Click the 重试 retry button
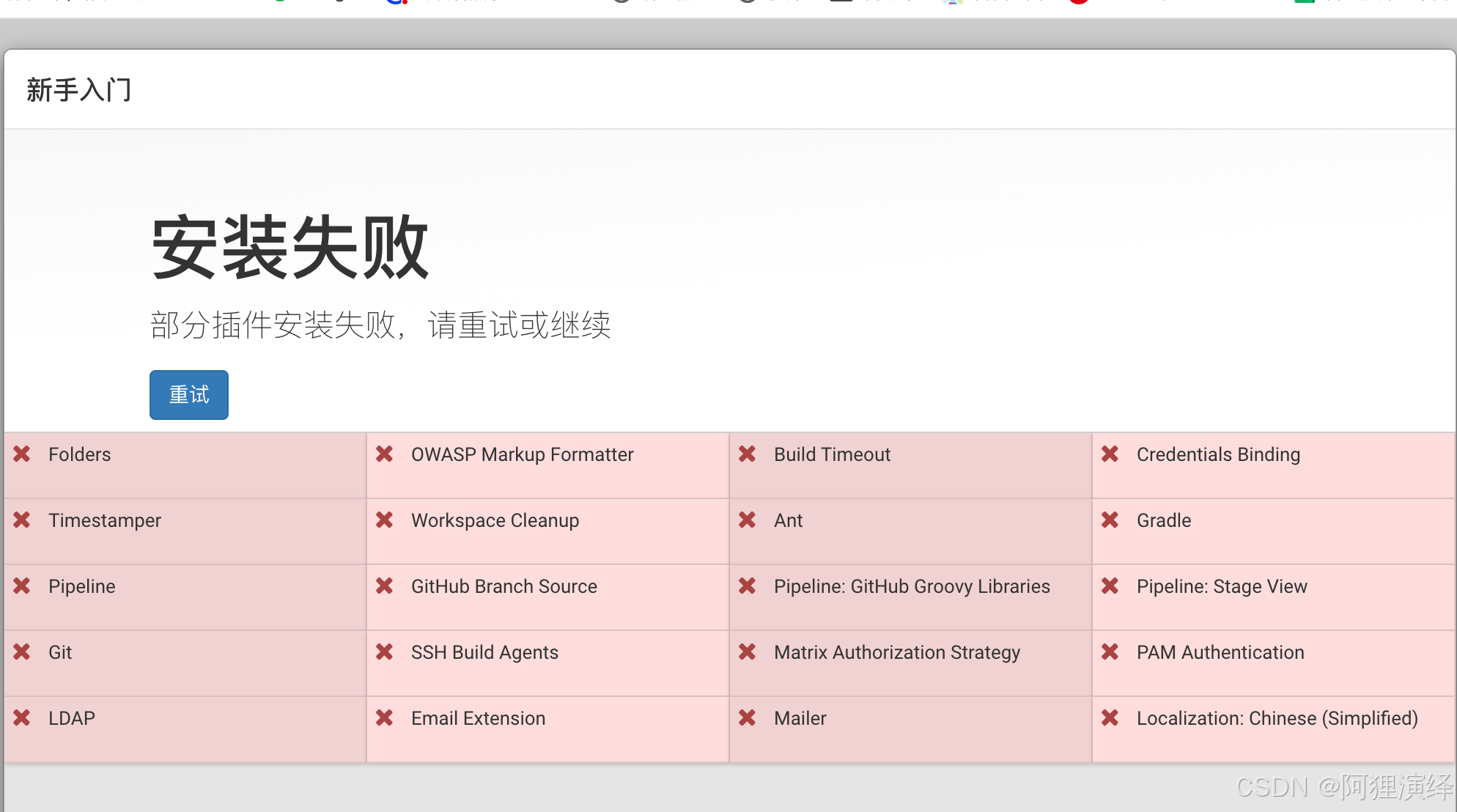This screenshot has width=1457, height=812. [x=189, y=395]
